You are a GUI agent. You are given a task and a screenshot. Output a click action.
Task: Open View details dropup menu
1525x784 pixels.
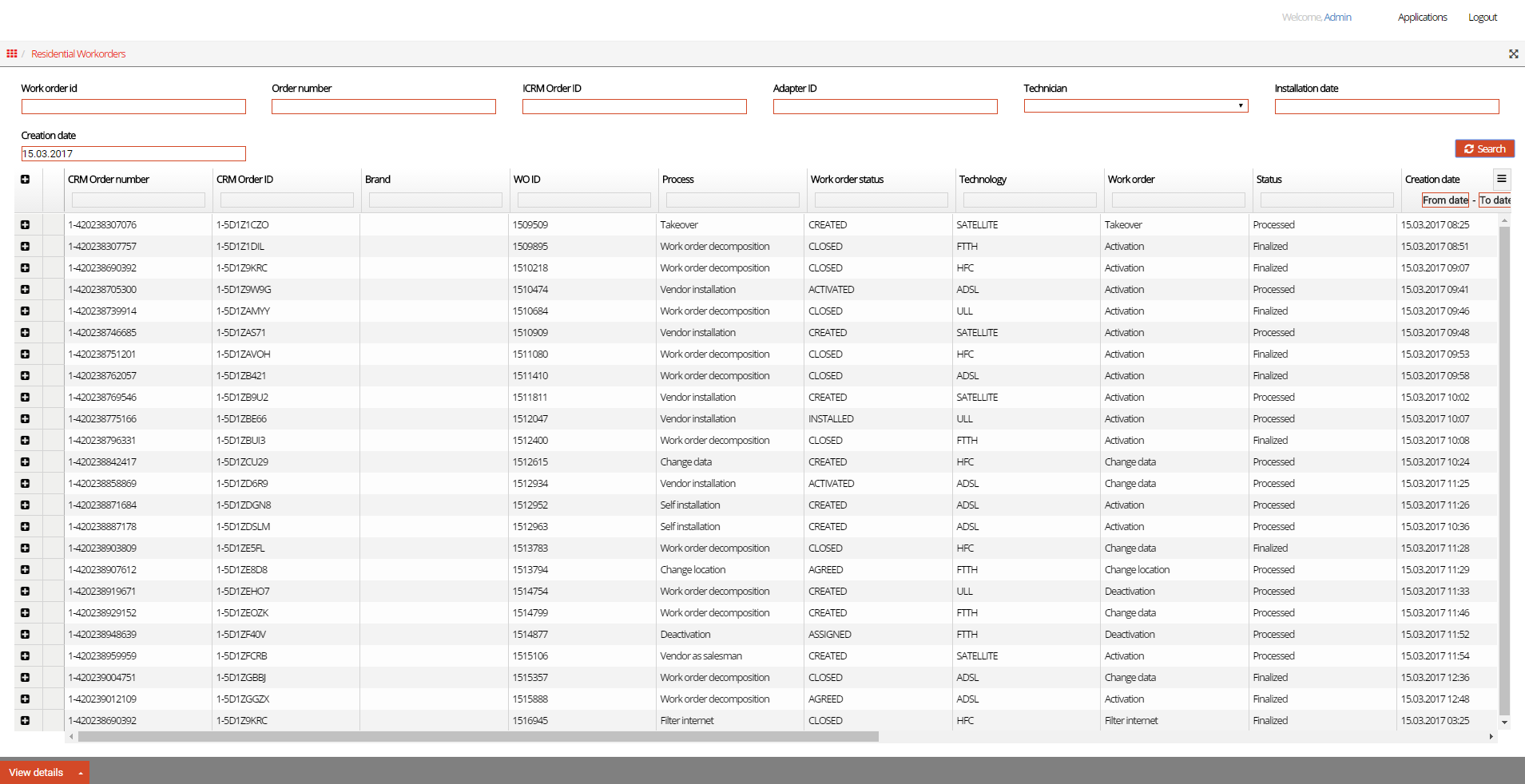(x=45, y=772)
